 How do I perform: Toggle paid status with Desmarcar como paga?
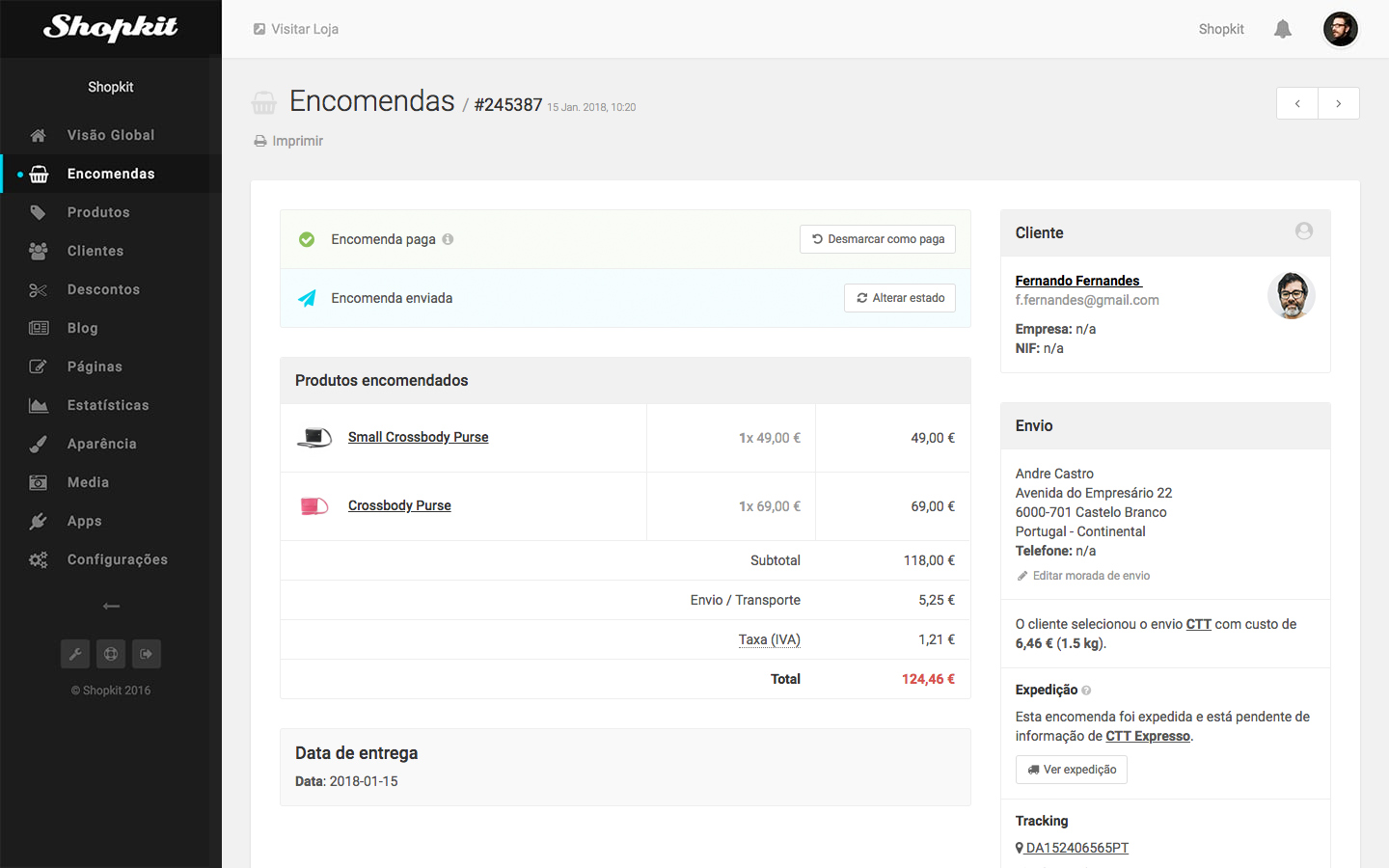[877, 239]
